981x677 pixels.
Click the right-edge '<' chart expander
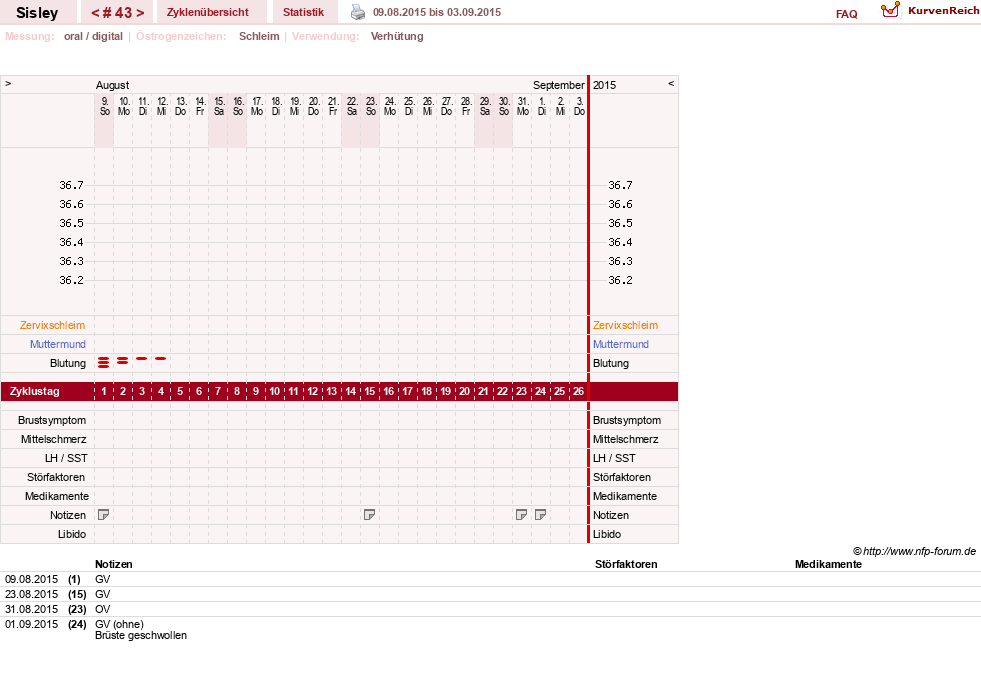click(x=671, y=83)
